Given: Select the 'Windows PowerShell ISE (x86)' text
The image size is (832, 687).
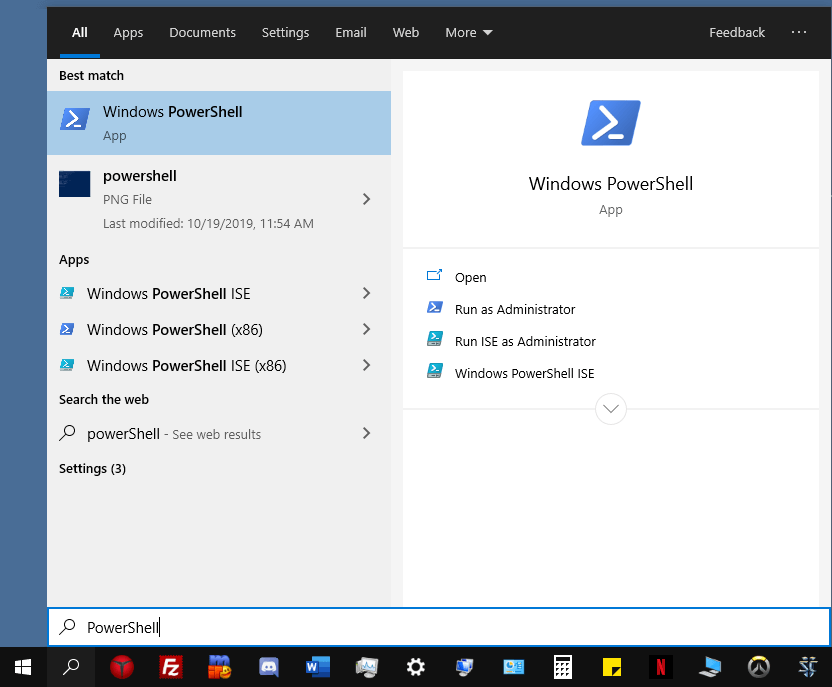Looking at the screenshot, I should click(187, 366).
